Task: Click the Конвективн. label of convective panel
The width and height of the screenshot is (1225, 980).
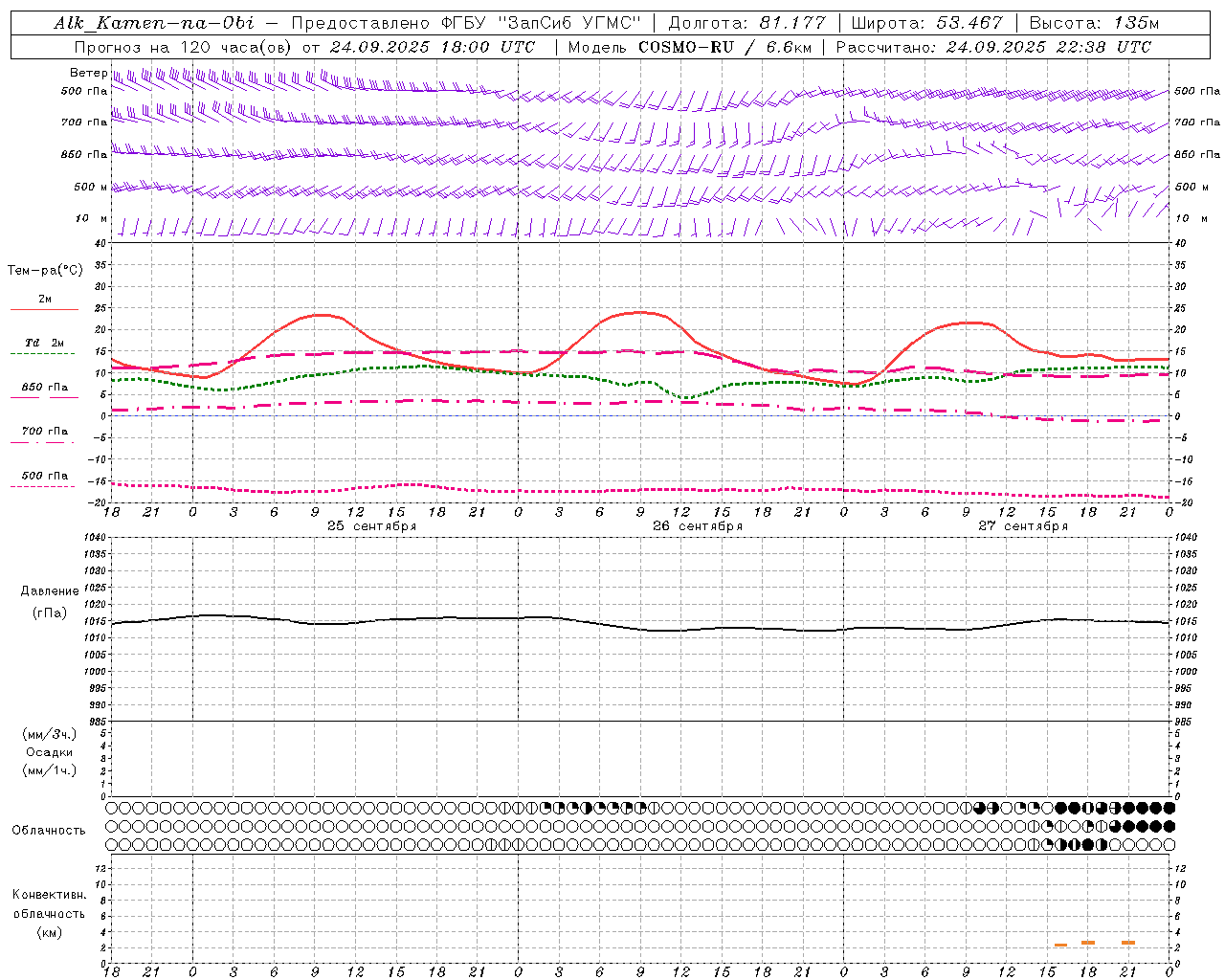Action: pos(49,895)
